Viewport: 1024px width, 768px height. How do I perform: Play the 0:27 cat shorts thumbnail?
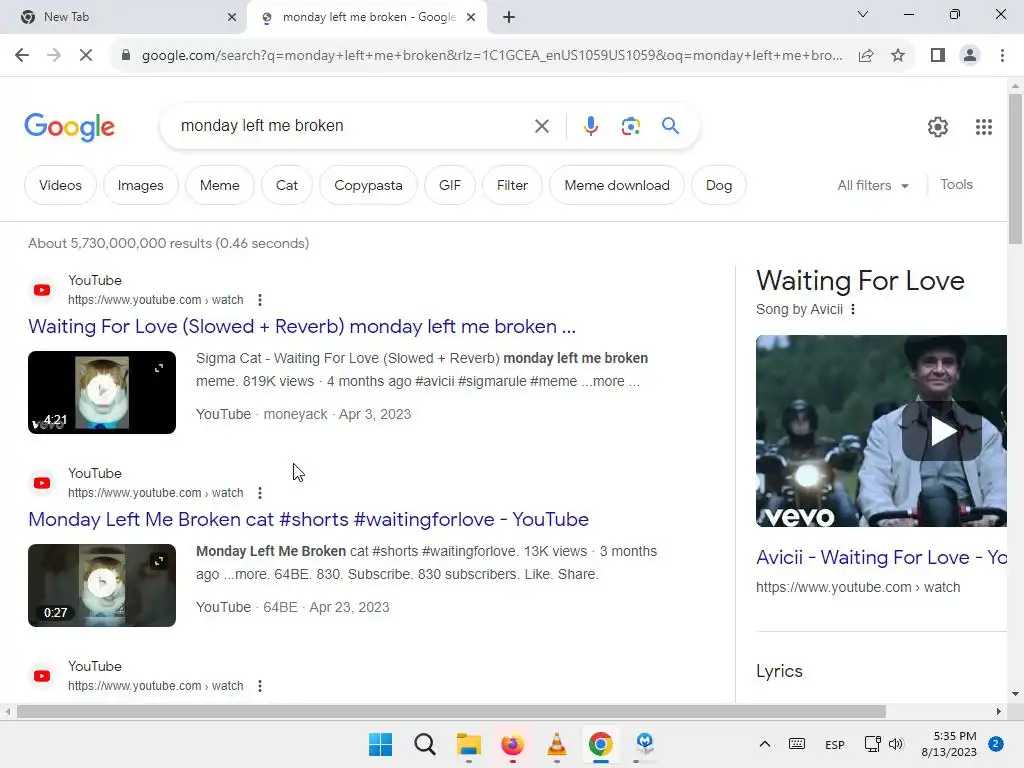[102, 585]
